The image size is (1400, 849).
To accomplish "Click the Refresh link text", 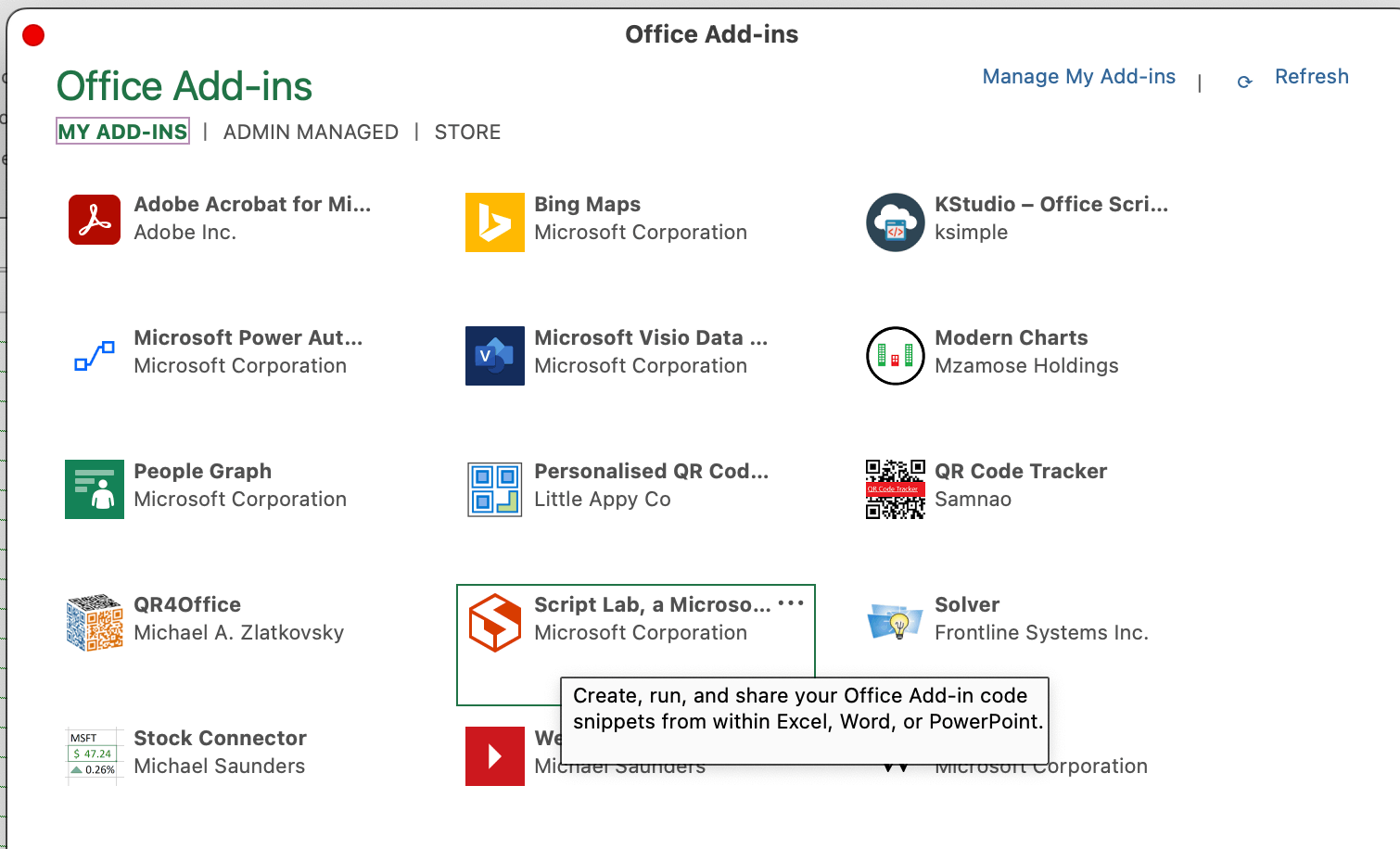I will (x=1312, y=77).
